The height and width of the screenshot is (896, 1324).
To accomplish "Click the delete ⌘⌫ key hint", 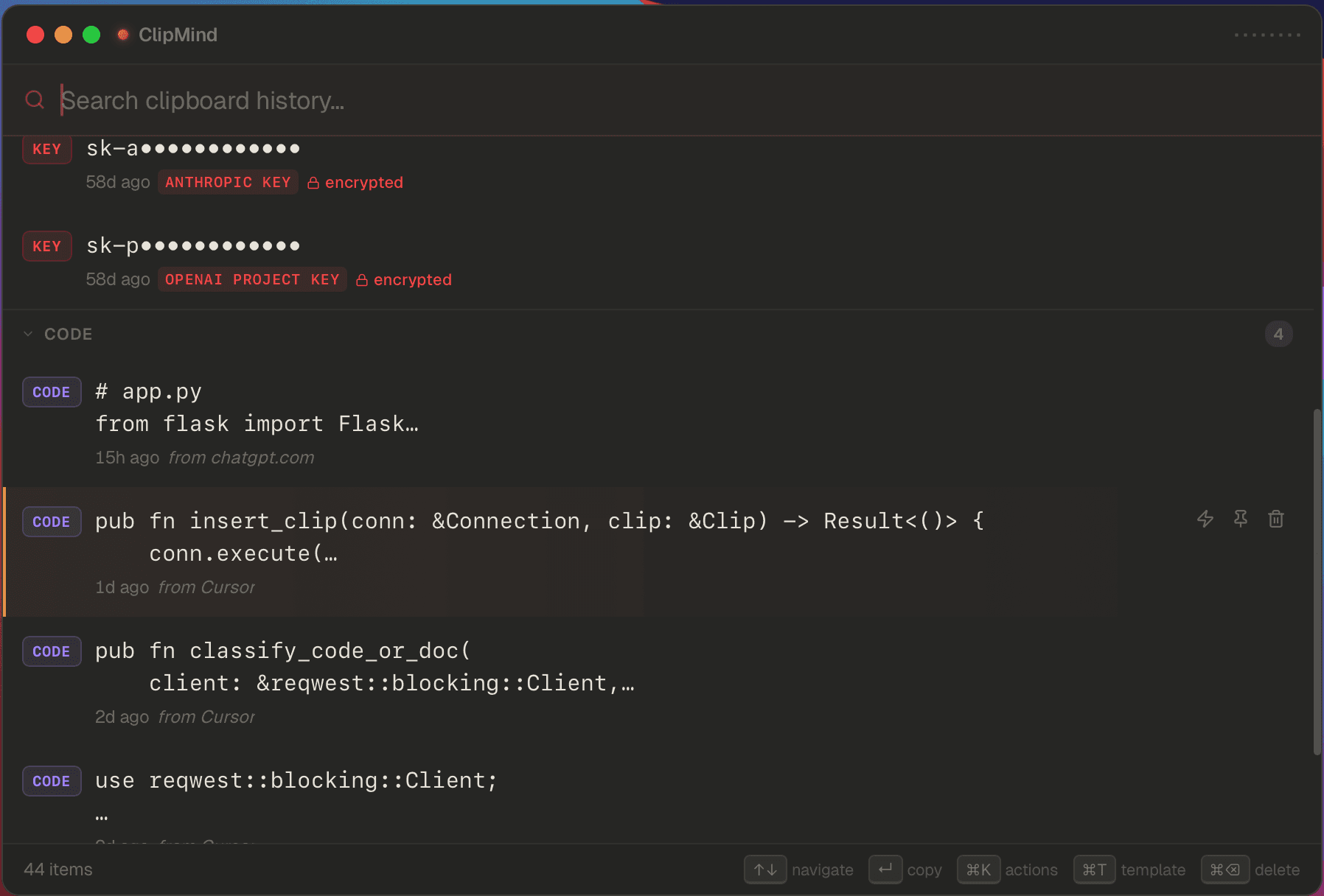I will (1225, 869).
